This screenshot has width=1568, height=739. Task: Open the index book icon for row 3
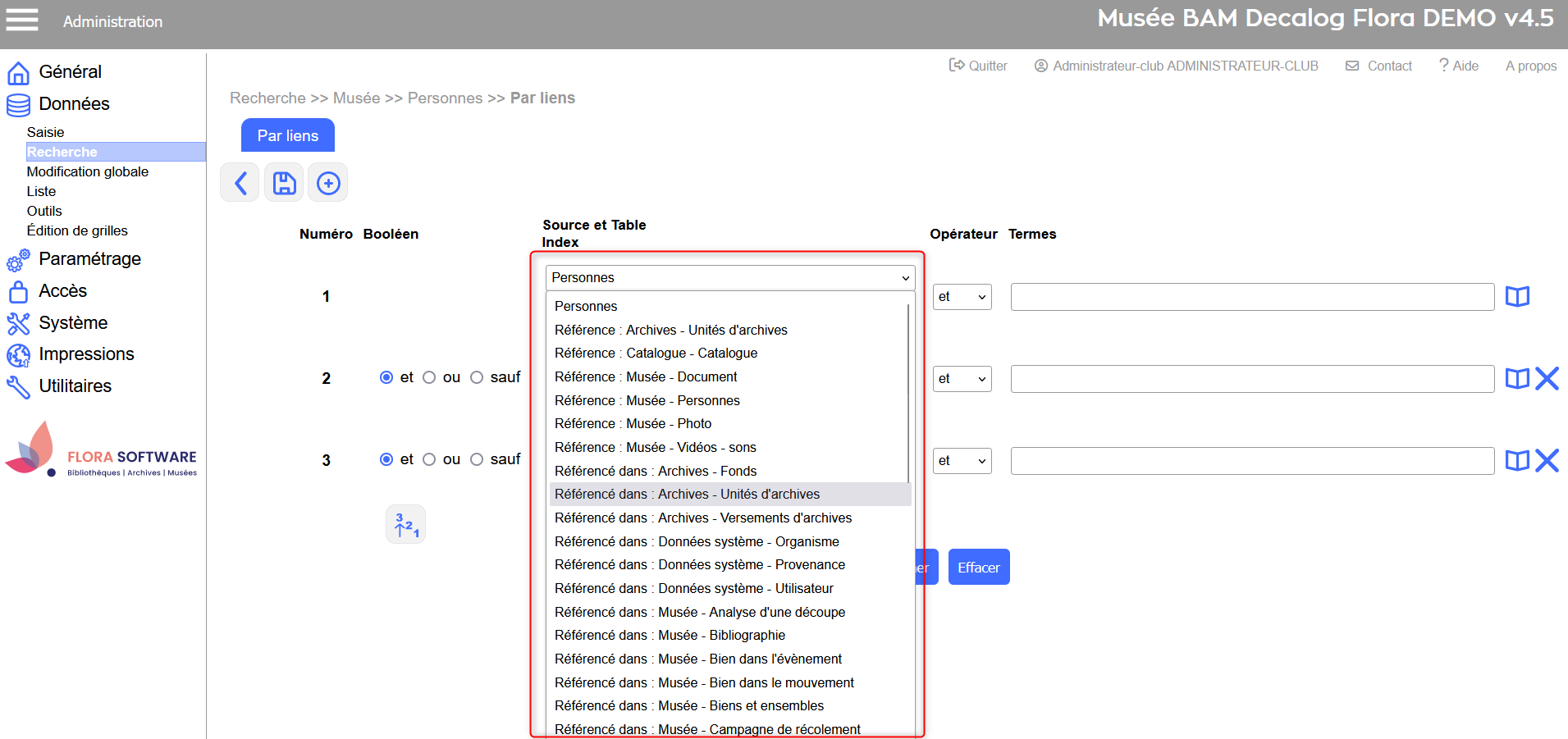(1517, 460)
